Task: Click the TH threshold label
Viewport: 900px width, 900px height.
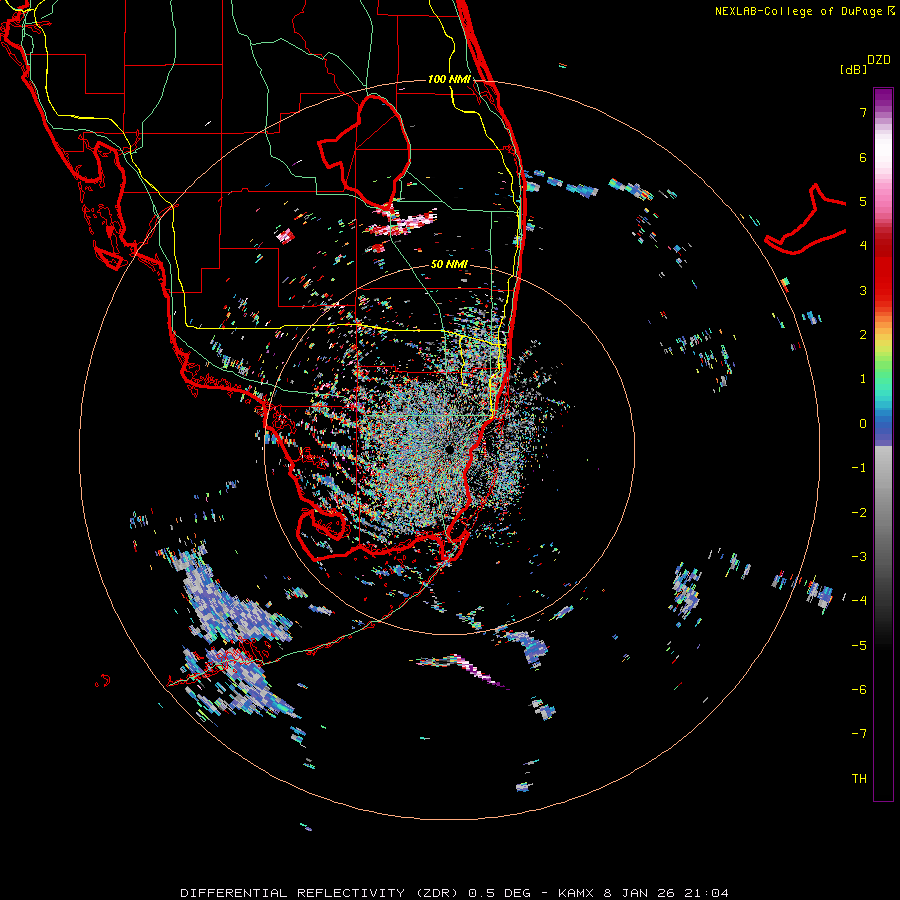Action: point(859,779)
